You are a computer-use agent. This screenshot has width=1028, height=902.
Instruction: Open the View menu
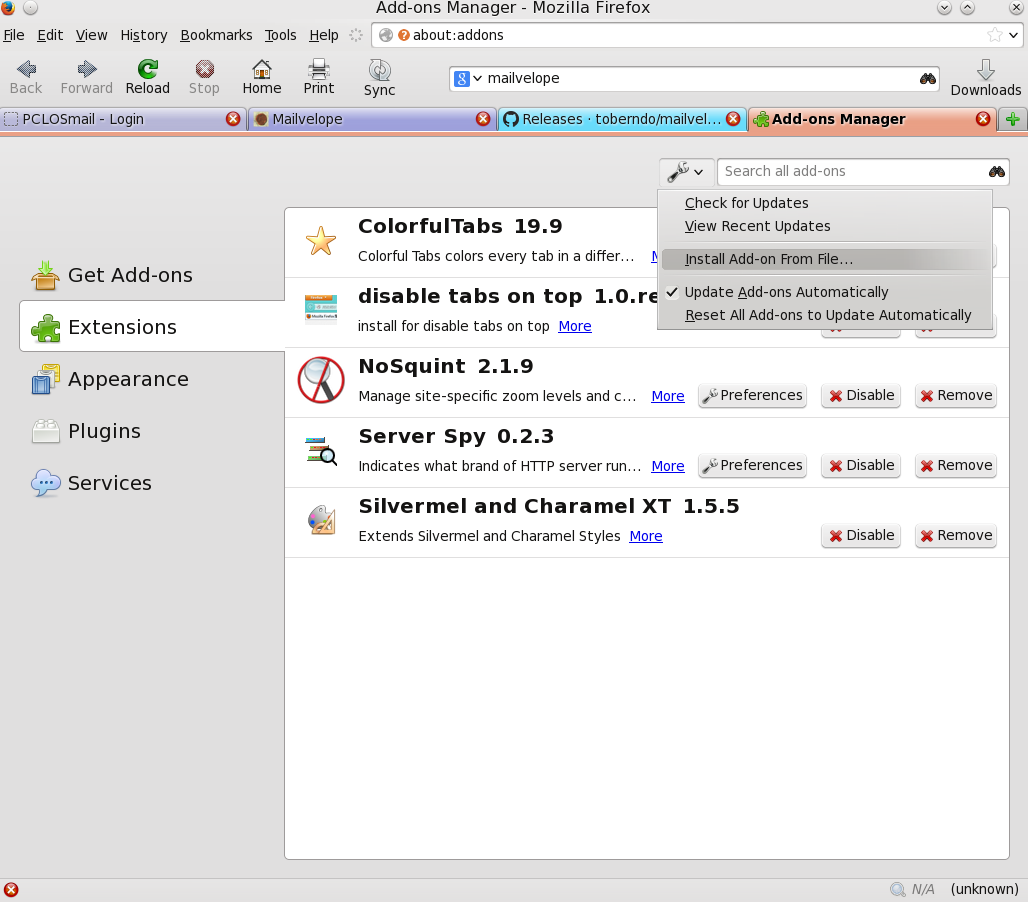click(91, 35)
